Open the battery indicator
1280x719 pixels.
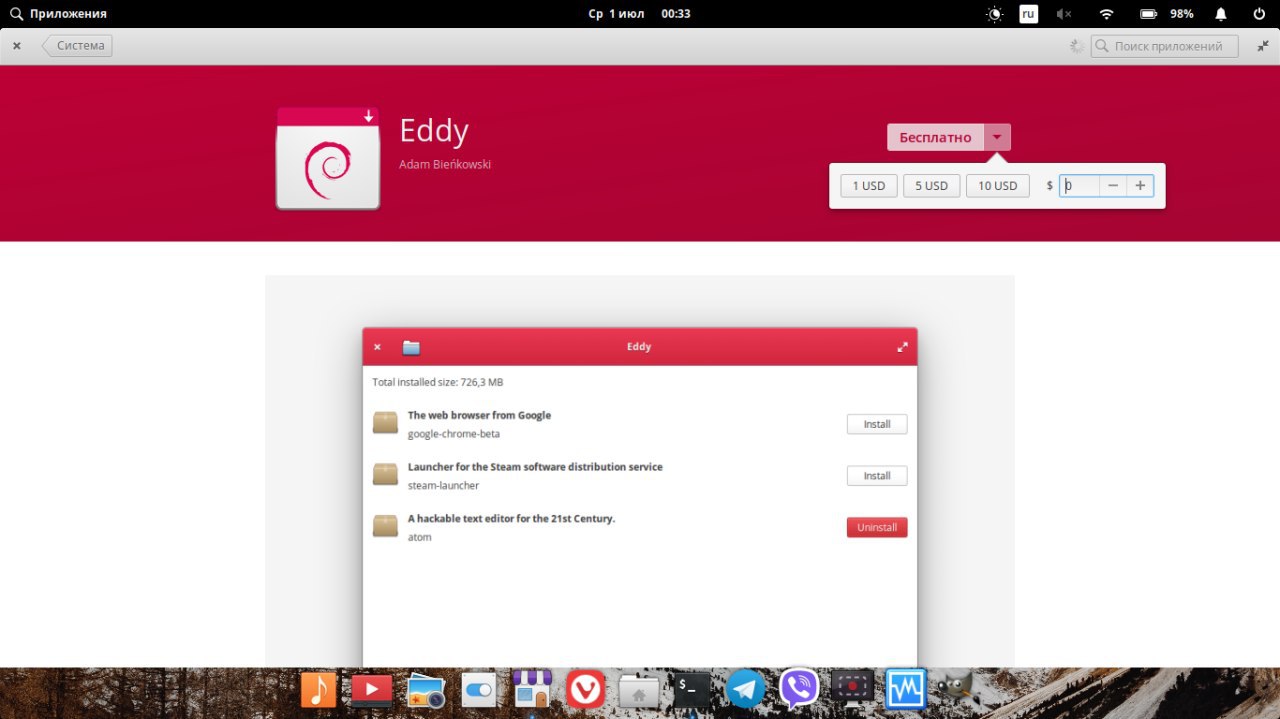tap(1149, 14)
